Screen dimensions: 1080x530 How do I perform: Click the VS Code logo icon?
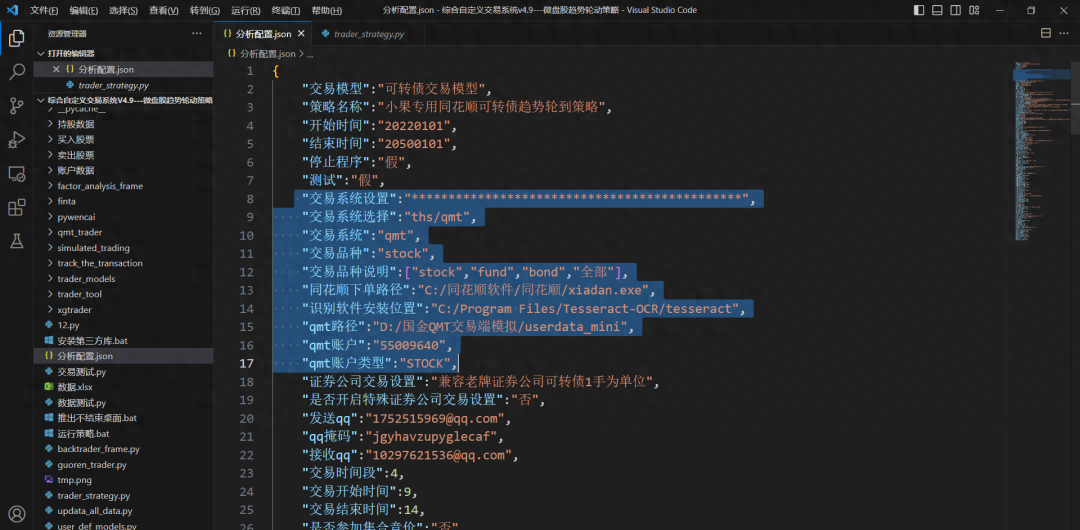click(12, 10)
